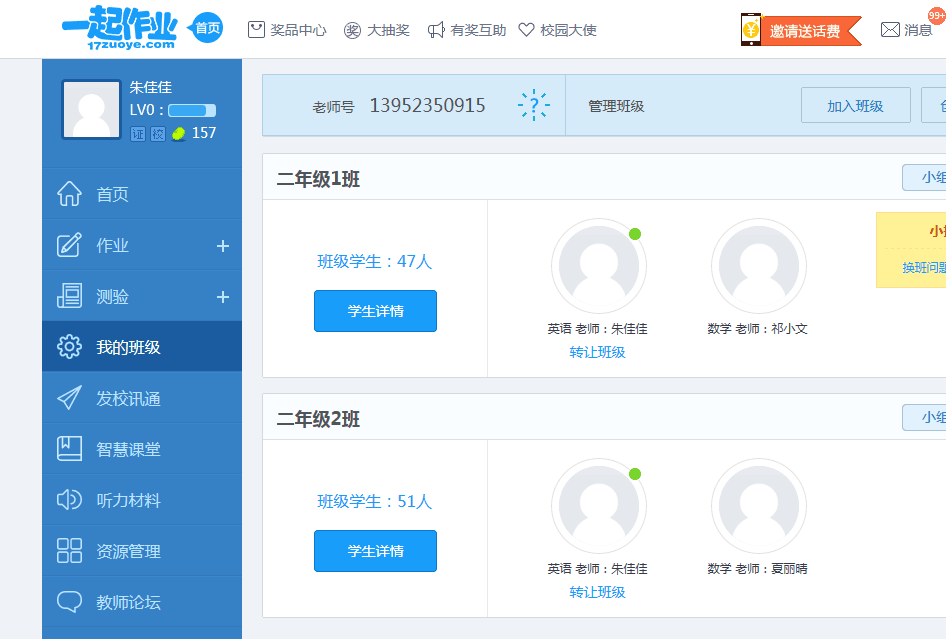Click the speaker icon for 听力材料

point(69,500)
